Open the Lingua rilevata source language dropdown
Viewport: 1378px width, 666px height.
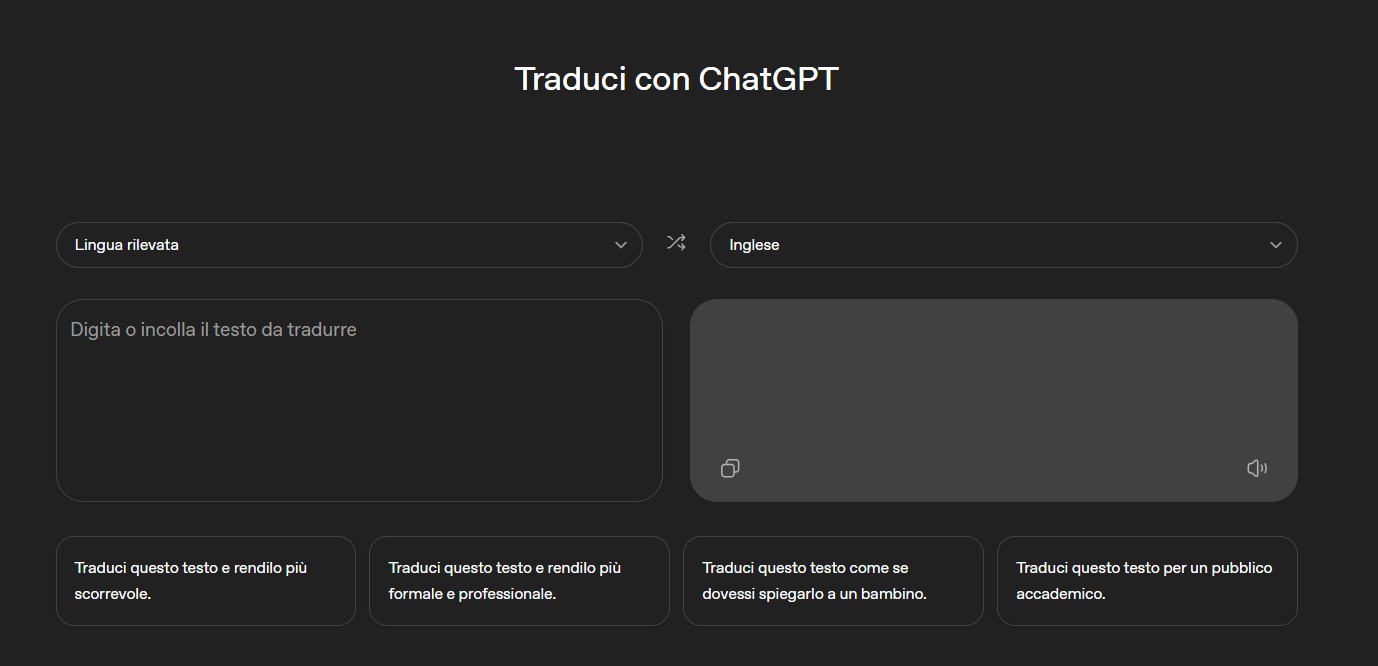coord(348,245)
